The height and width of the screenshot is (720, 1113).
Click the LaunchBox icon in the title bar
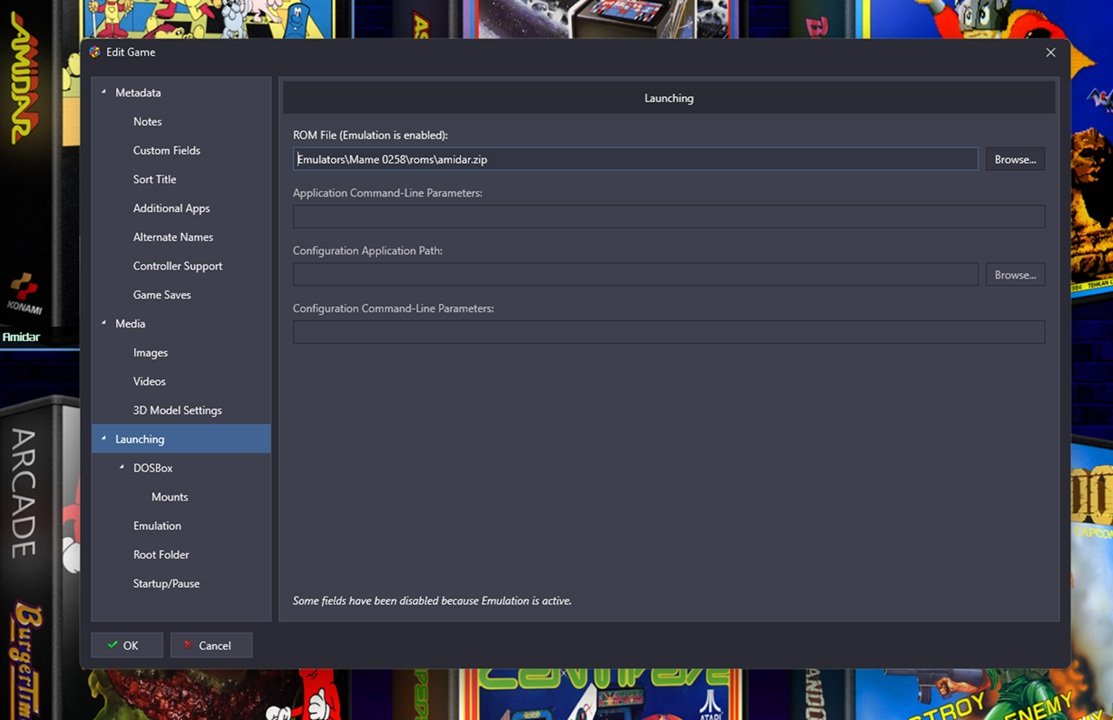tap(95, 52)
